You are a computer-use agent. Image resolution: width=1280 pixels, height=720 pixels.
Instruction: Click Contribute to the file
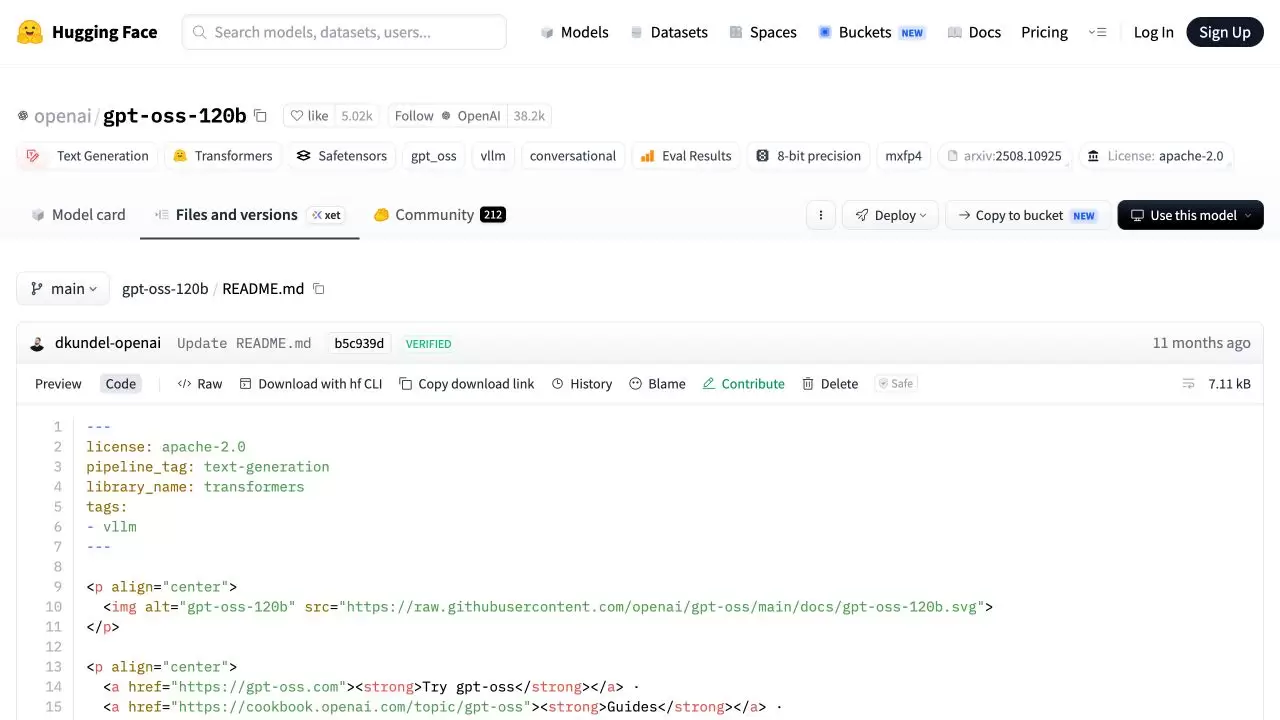pyautogui.click(x=744, y=384)
